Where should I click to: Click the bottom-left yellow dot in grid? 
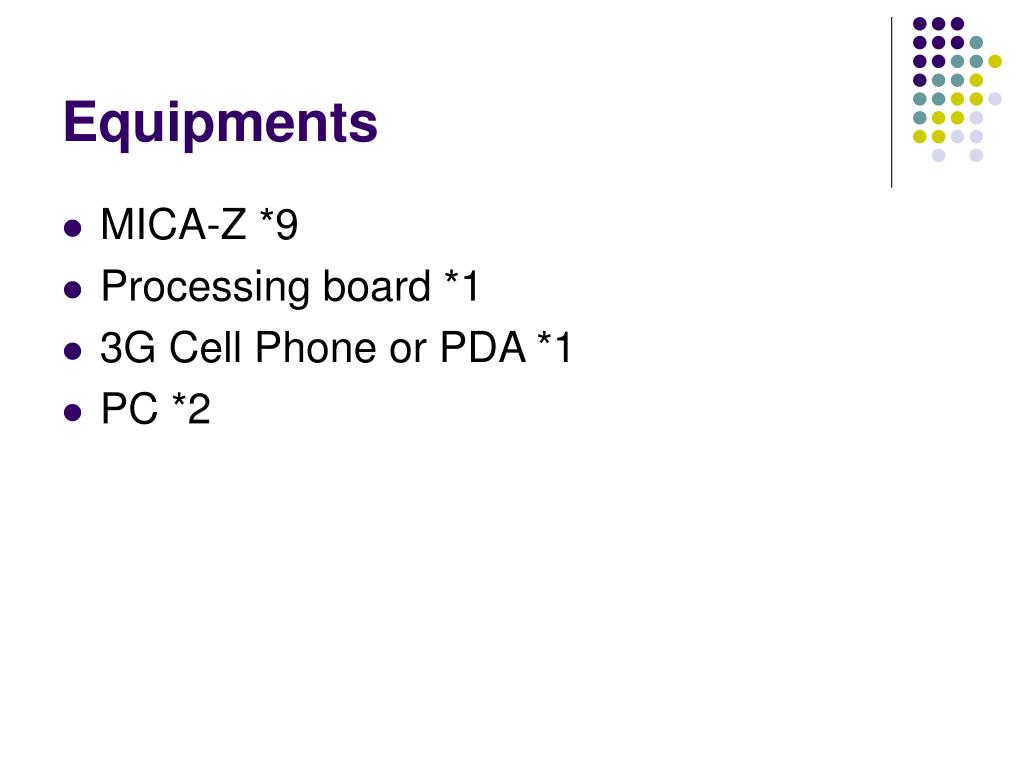920,136
